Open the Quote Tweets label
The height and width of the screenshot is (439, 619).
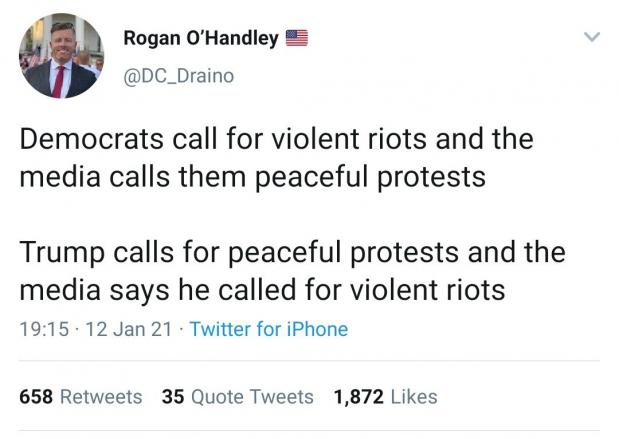point(253,397)
